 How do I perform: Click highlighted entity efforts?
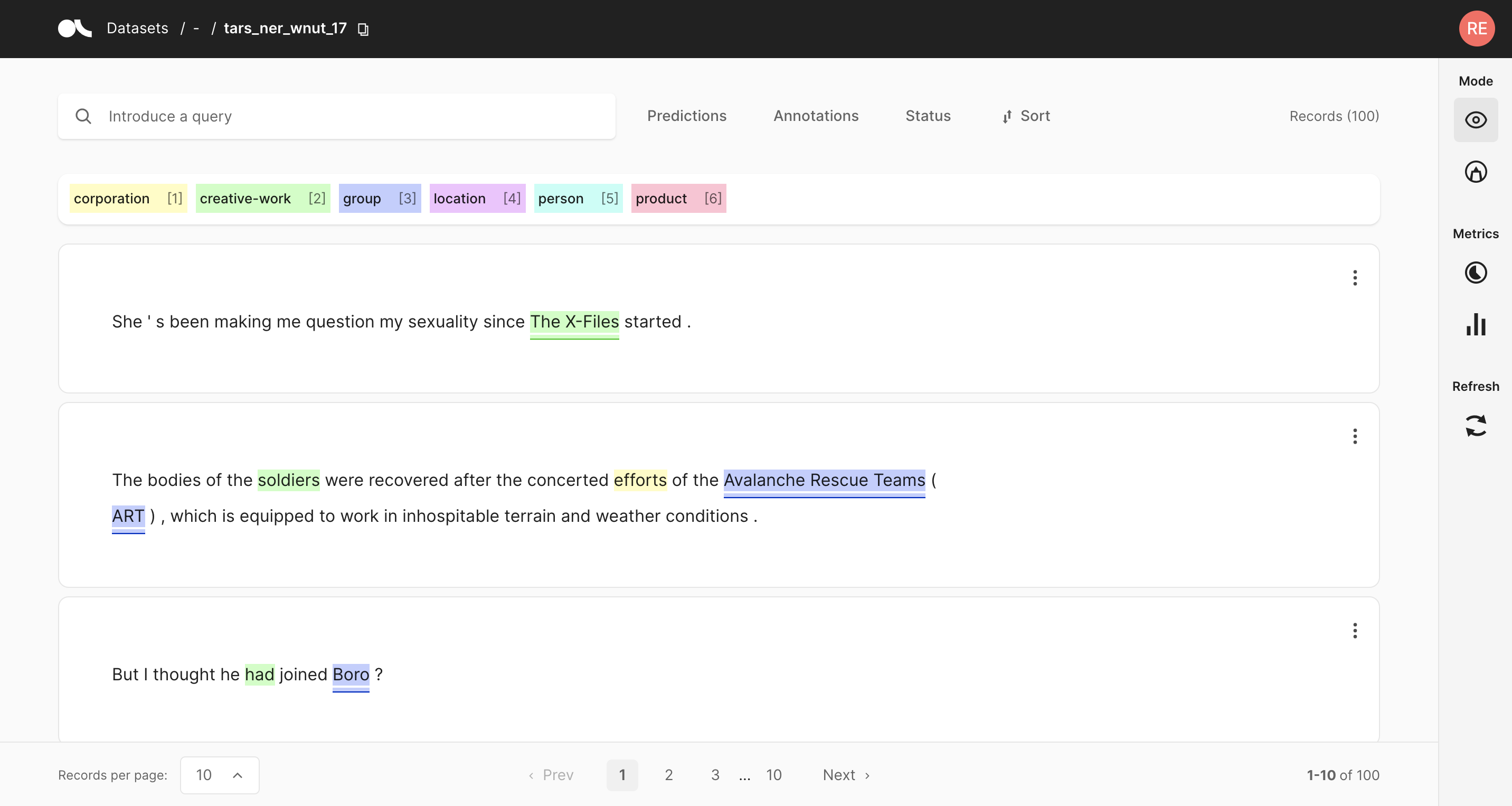[640, 480]
